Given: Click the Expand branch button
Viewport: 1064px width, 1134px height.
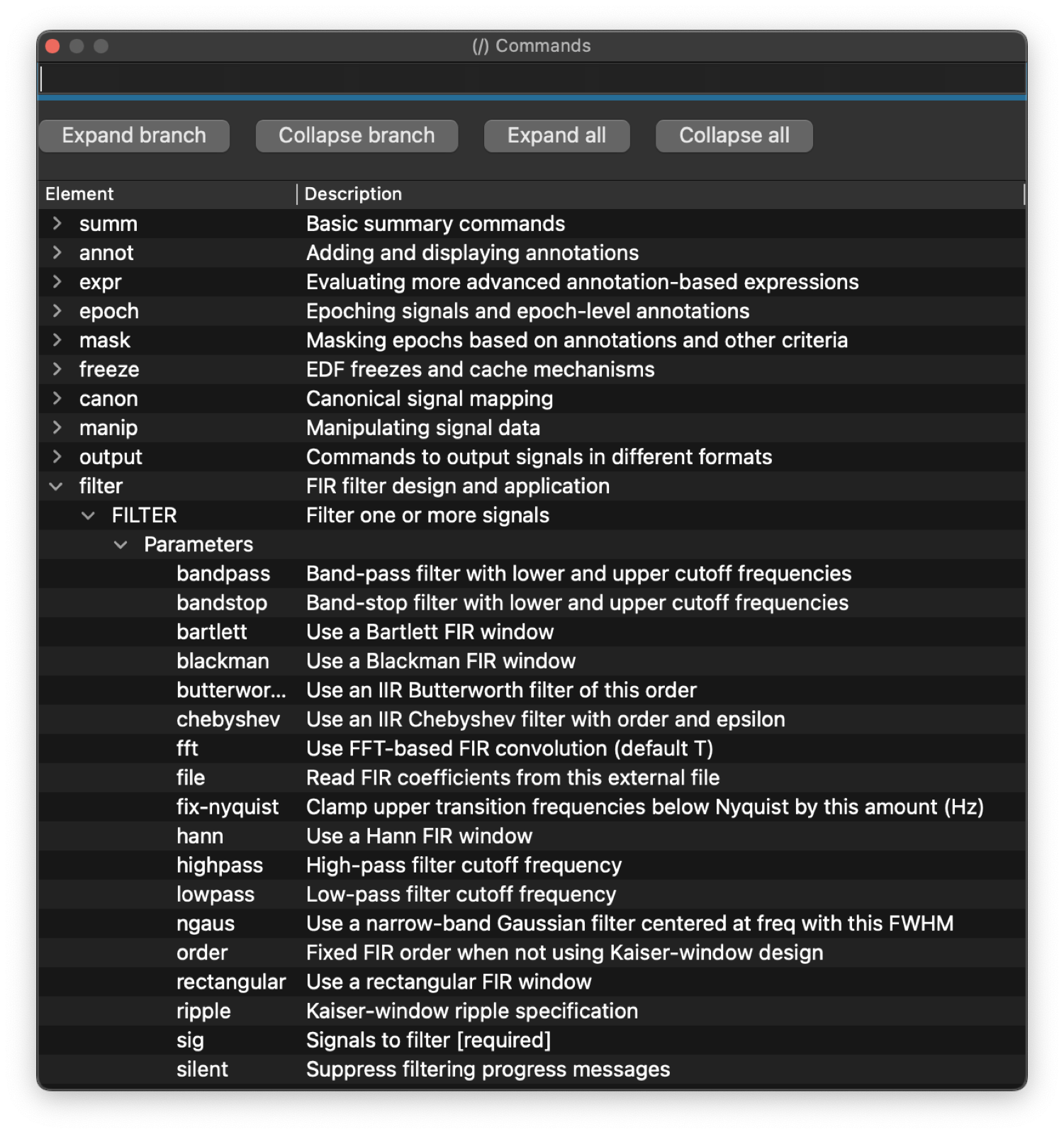Looking at the screenshot, I should 134,135.
